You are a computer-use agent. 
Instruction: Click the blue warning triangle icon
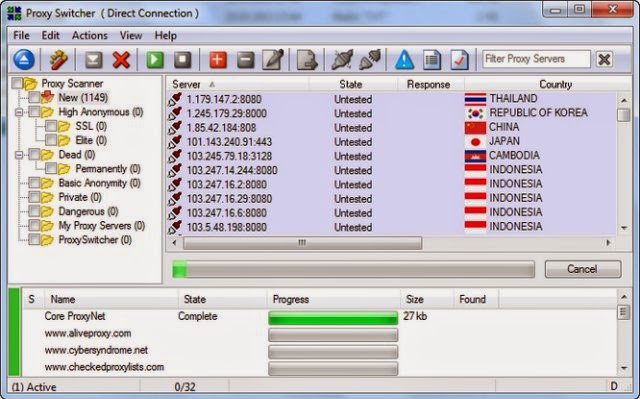tap(404, 60)
